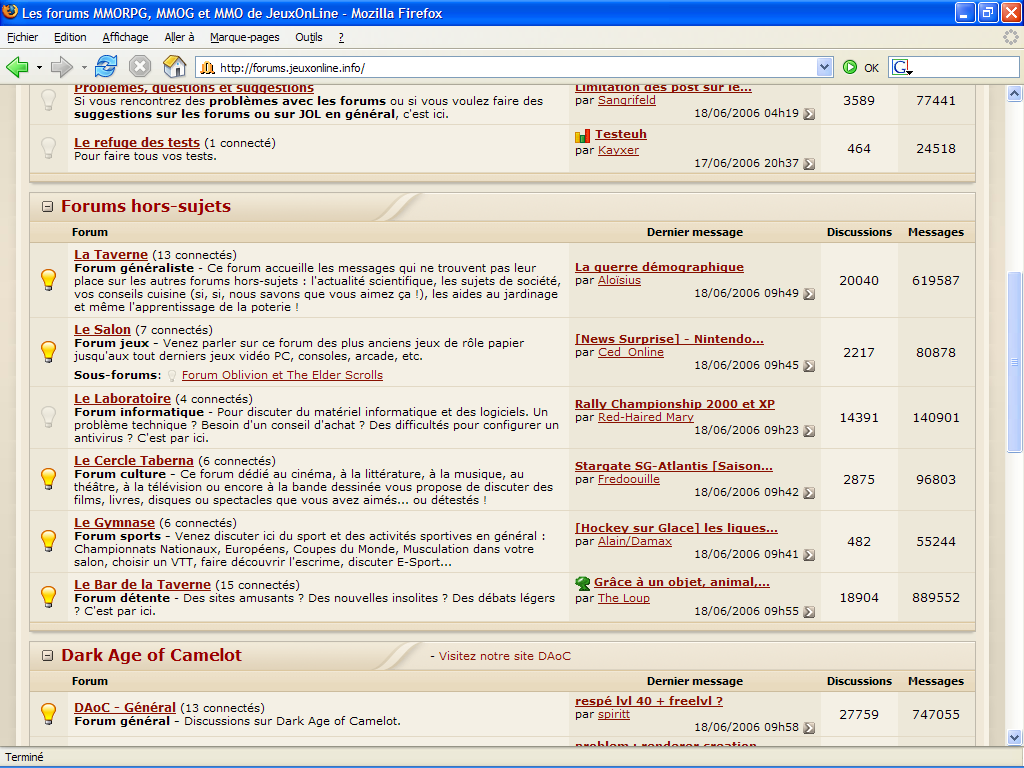This screenshot has height=768, width=1024.
Task: Open Le refuge des tests forum
Action: coord(137,142)
